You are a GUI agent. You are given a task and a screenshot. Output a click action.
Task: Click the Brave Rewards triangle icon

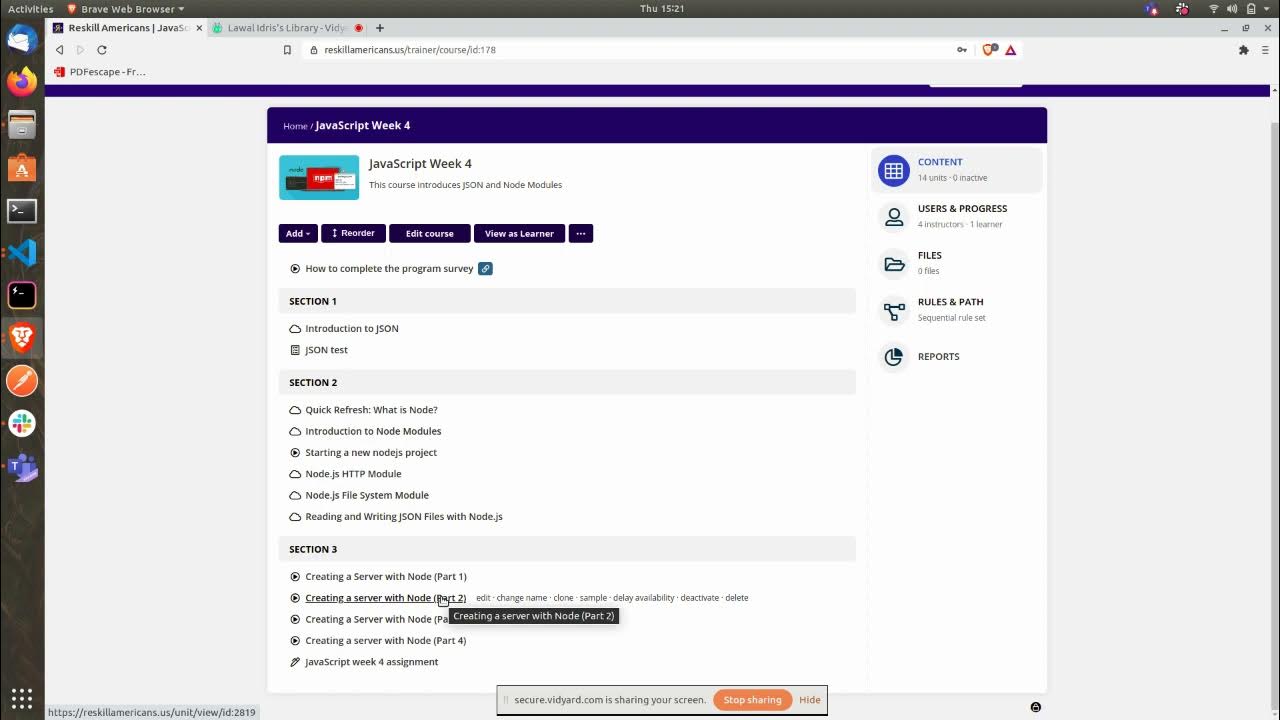(x=1010, y=50)
